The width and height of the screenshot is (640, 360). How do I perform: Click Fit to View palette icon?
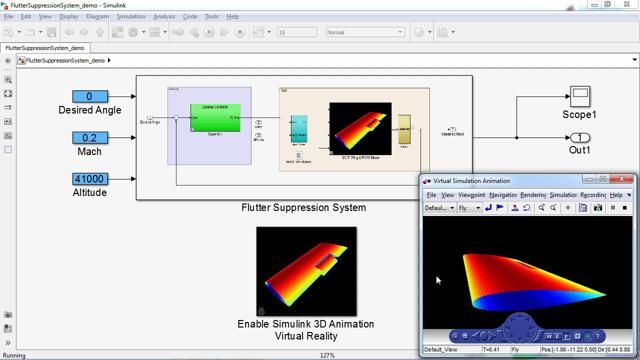[8, 93]
